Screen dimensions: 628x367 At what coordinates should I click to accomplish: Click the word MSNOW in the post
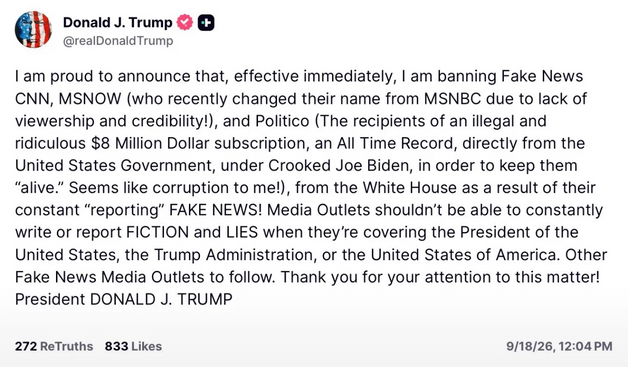click(90, 99)
